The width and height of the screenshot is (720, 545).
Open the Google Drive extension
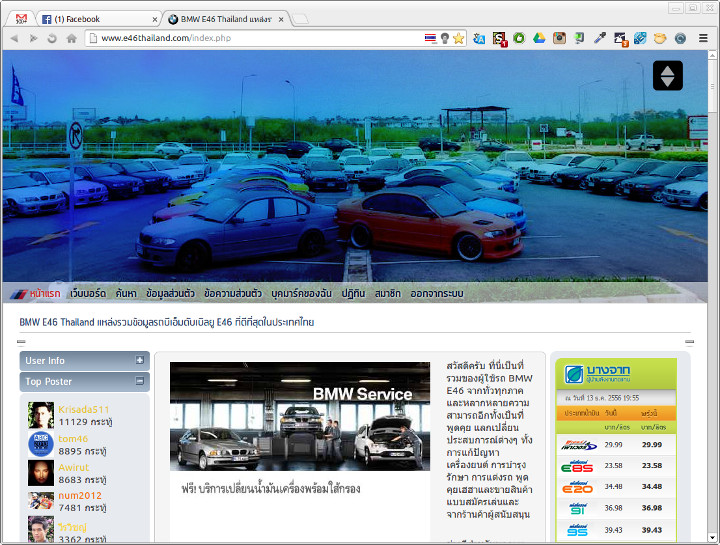click(x=539, y=38)
